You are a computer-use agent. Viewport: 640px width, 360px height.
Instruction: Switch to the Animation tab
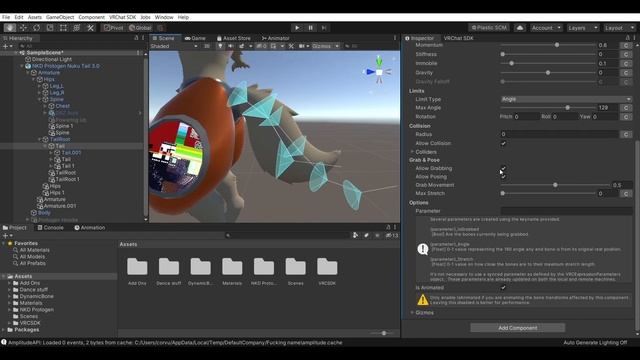(89, 227)
